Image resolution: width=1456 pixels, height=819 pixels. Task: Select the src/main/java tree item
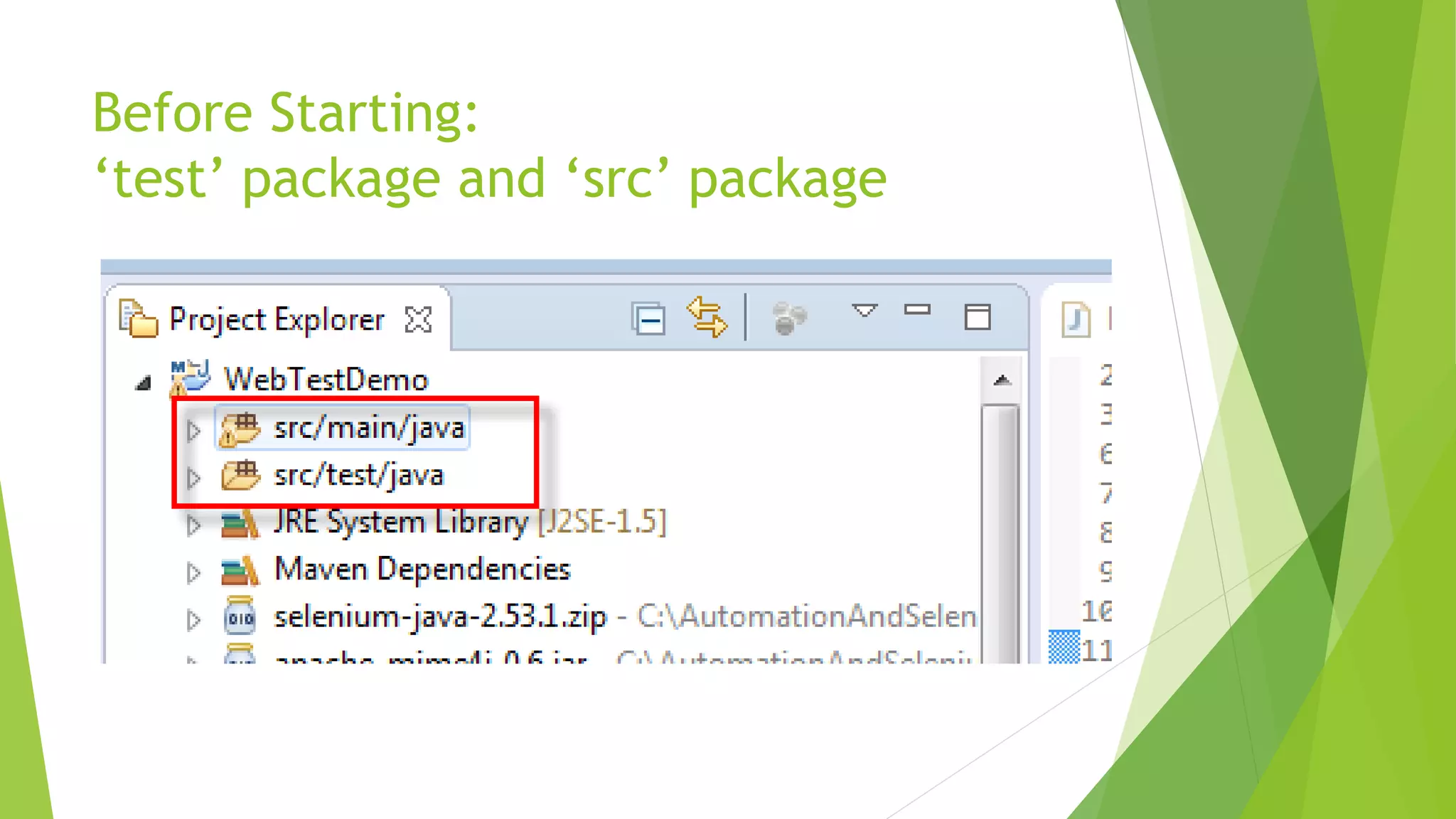[368, 428]
